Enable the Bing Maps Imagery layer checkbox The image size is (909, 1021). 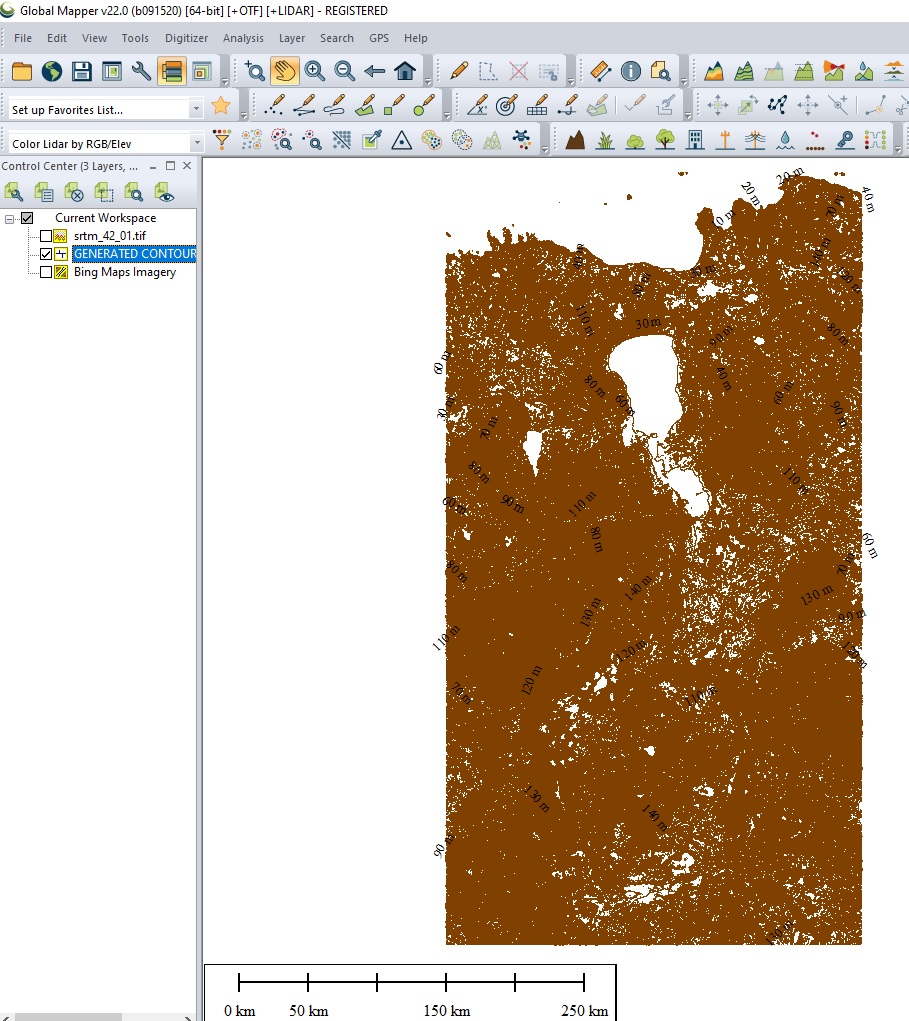[46, 272]
